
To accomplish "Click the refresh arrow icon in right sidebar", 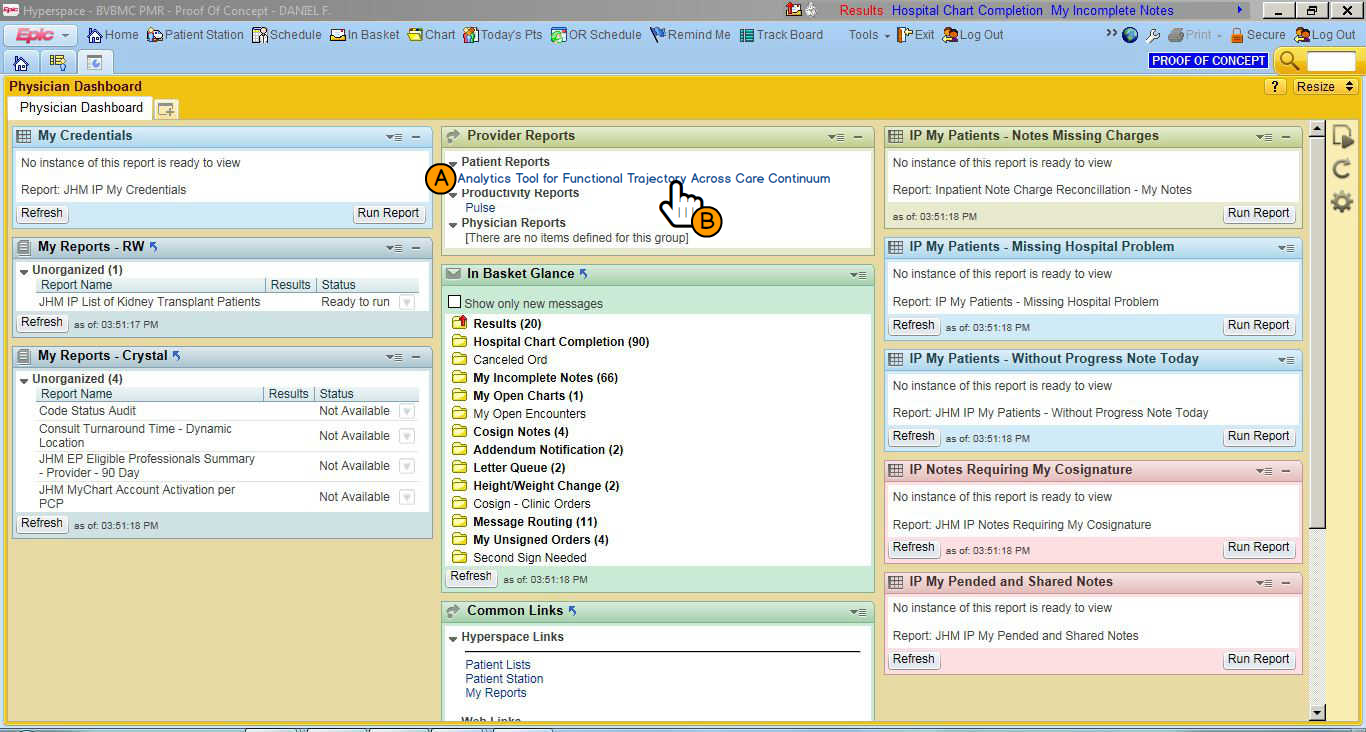I will pos(1342,169).
